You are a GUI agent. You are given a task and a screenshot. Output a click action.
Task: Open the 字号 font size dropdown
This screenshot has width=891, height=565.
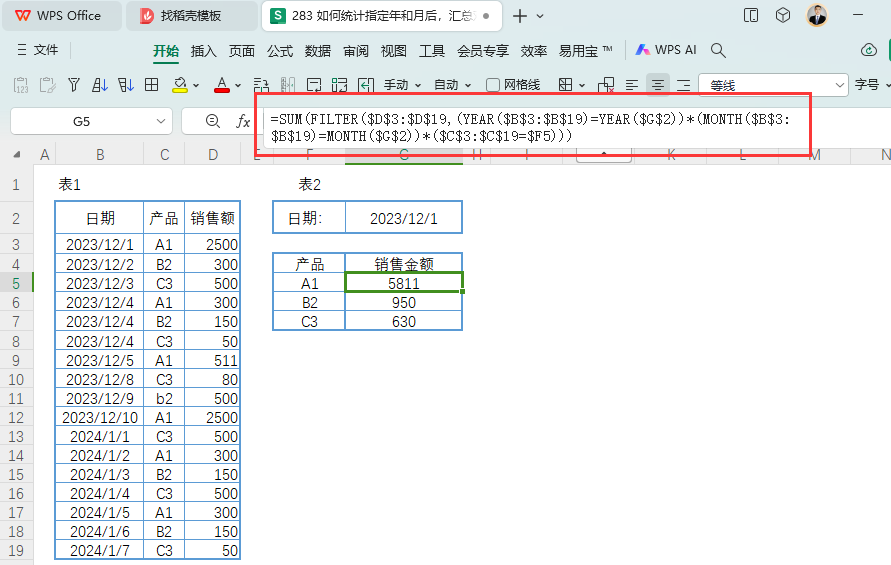click(x=872, y=85)
